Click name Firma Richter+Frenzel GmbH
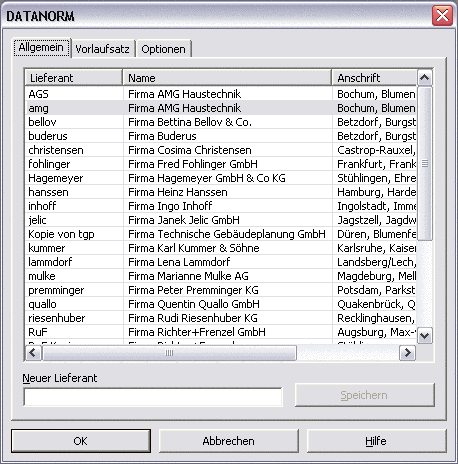Image resolution: width=458 pixels, height=464 pixels. click(x=197, y=332)
